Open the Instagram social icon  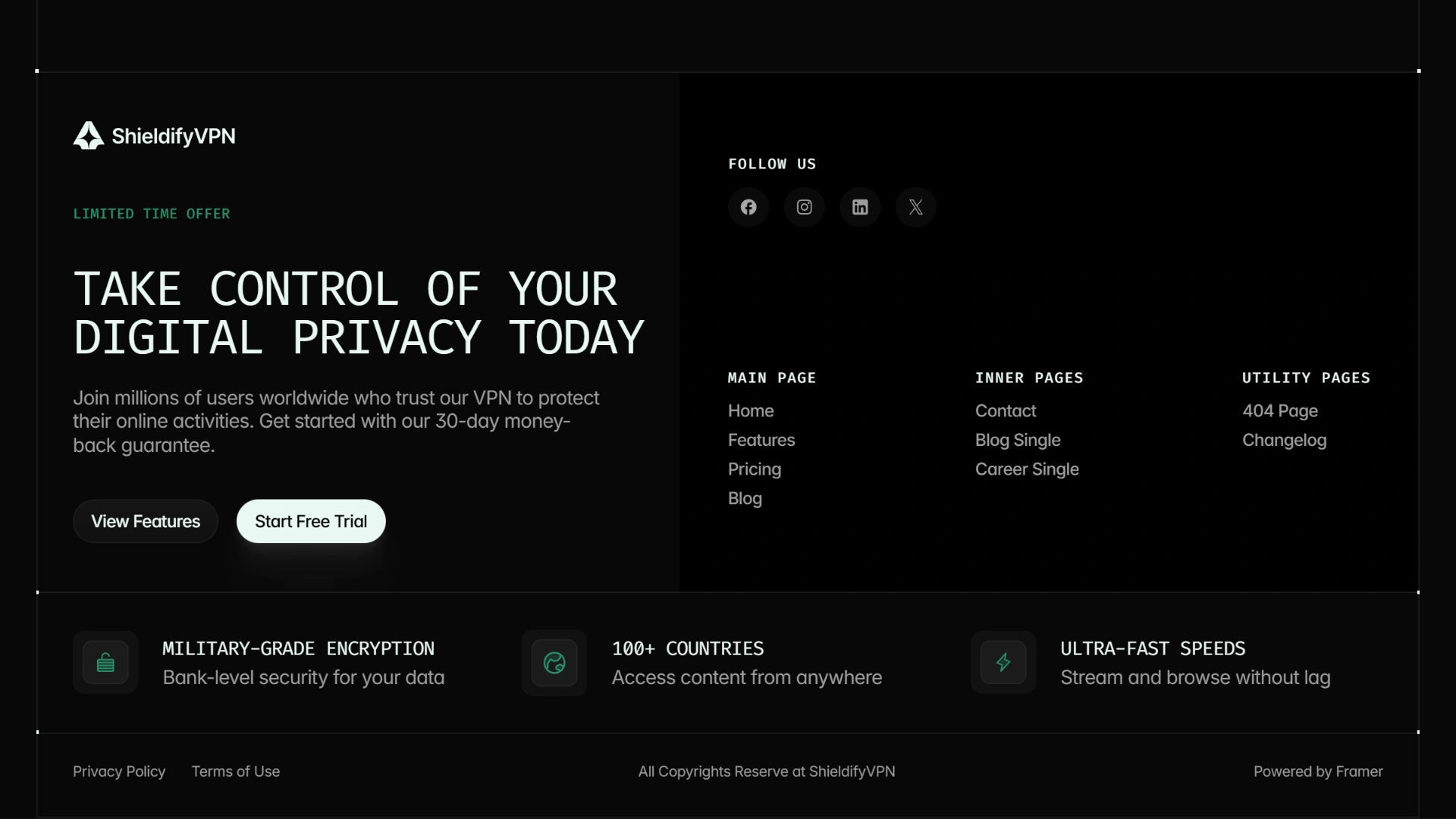(x=805, y=207)
